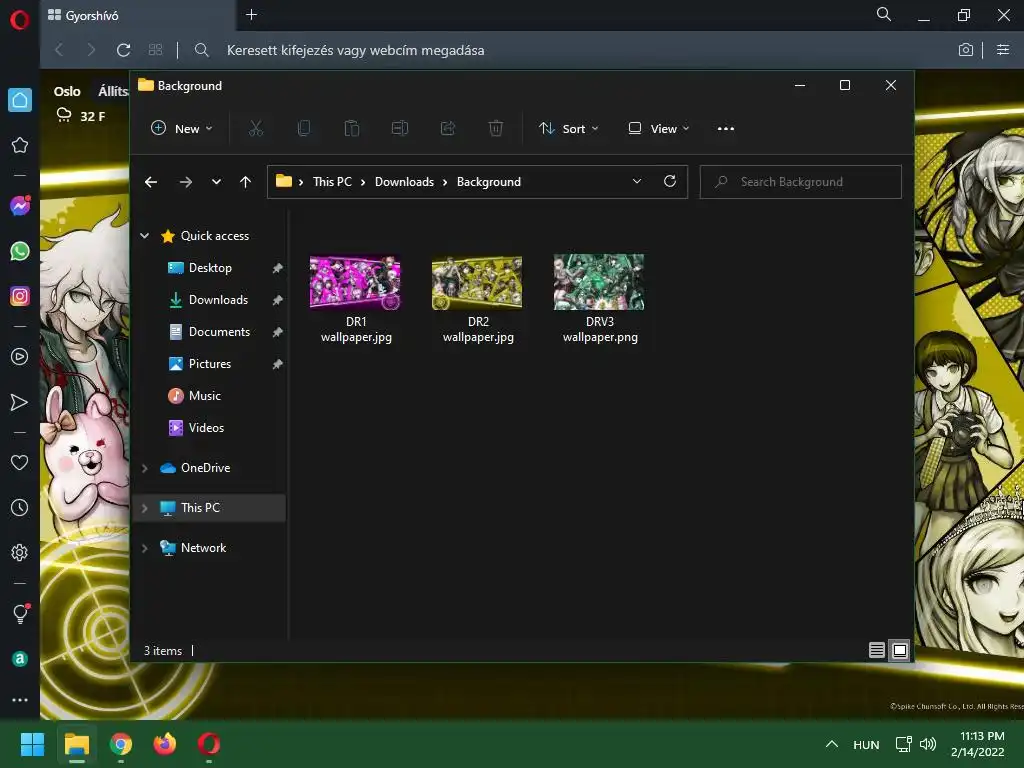This screenshot has width=1024, height=768.
Task: Open Opera sidebar heart pinboards
Action: [20, 463]
